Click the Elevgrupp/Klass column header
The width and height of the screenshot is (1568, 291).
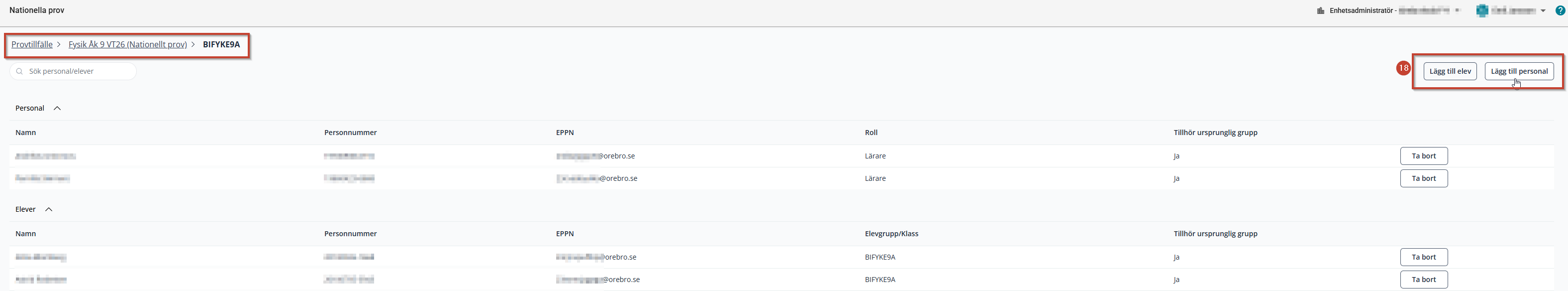(891, 234)
